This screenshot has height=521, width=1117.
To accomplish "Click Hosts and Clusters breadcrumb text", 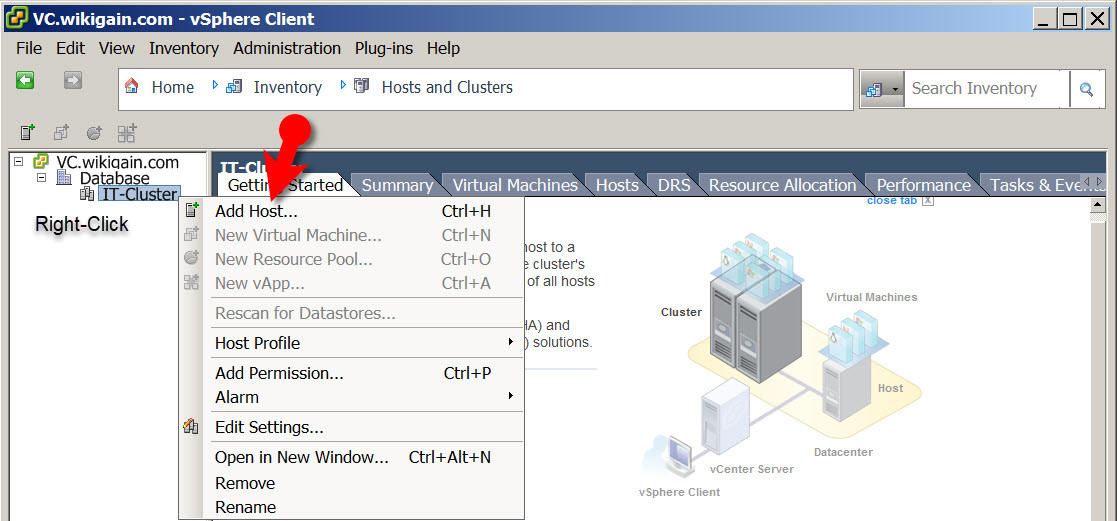I will point(447,87).
